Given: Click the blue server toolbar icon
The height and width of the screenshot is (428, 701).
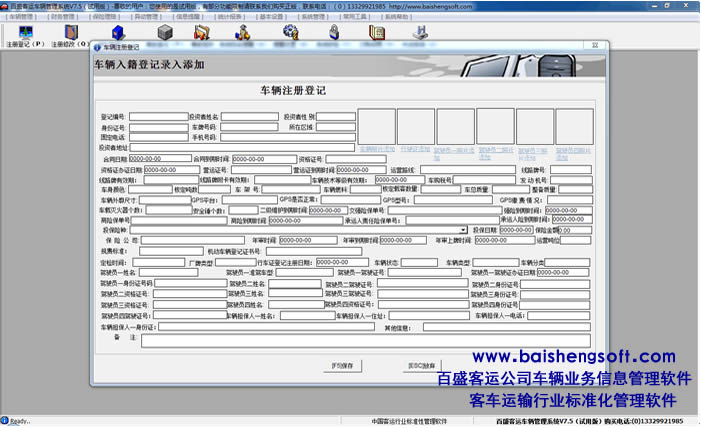Looking at the screenshot, I should (118, 33).
